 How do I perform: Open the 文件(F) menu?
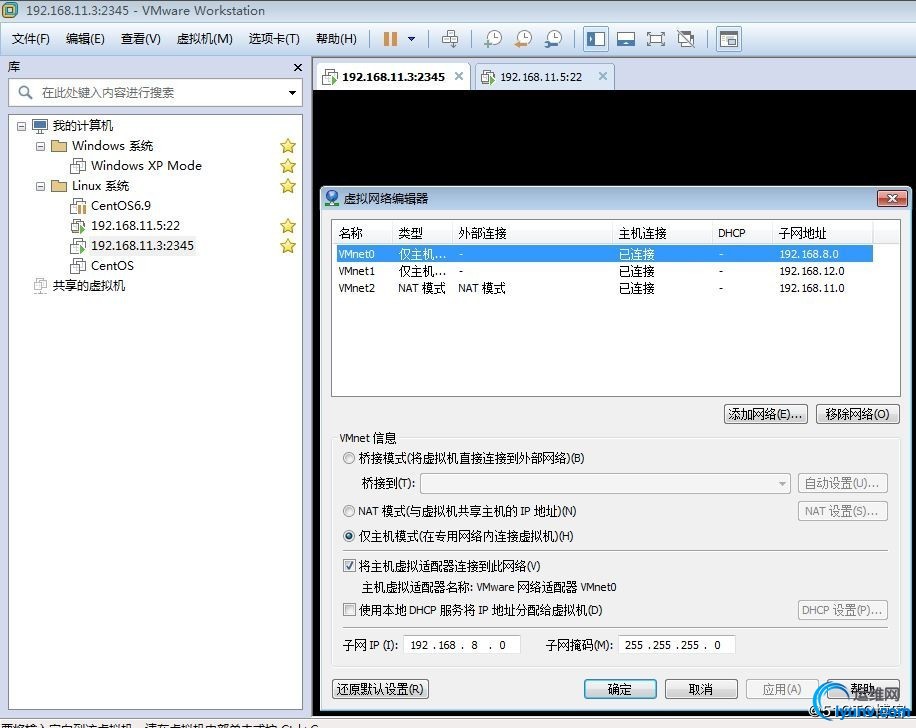click(31, 39)
